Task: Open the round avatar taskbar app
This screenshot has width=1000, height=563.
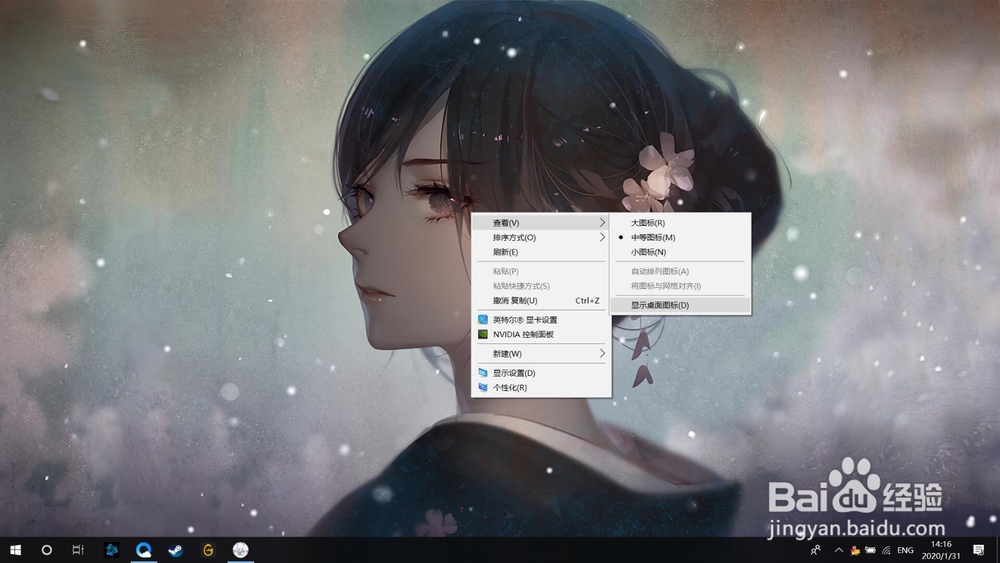Action: coord(240,550)
